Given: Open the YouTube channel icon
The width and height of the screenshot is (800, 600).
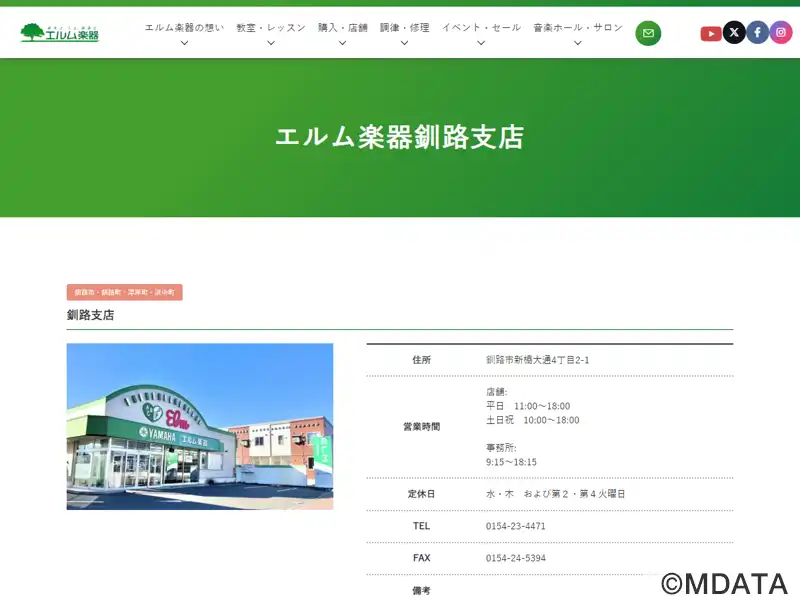Looking at the screenshot, I should click(711, 34).
